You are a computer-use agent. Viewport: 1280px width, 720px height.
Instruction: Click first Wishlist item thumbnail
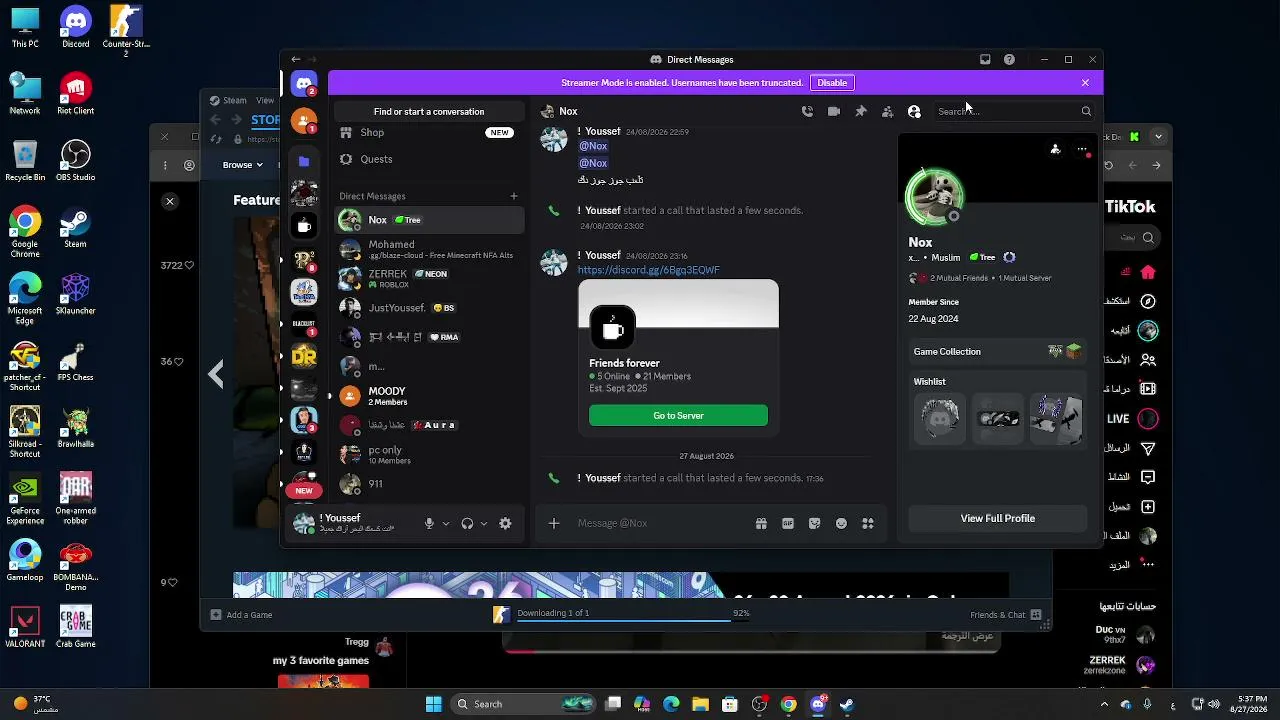click(x=939, y=417)
